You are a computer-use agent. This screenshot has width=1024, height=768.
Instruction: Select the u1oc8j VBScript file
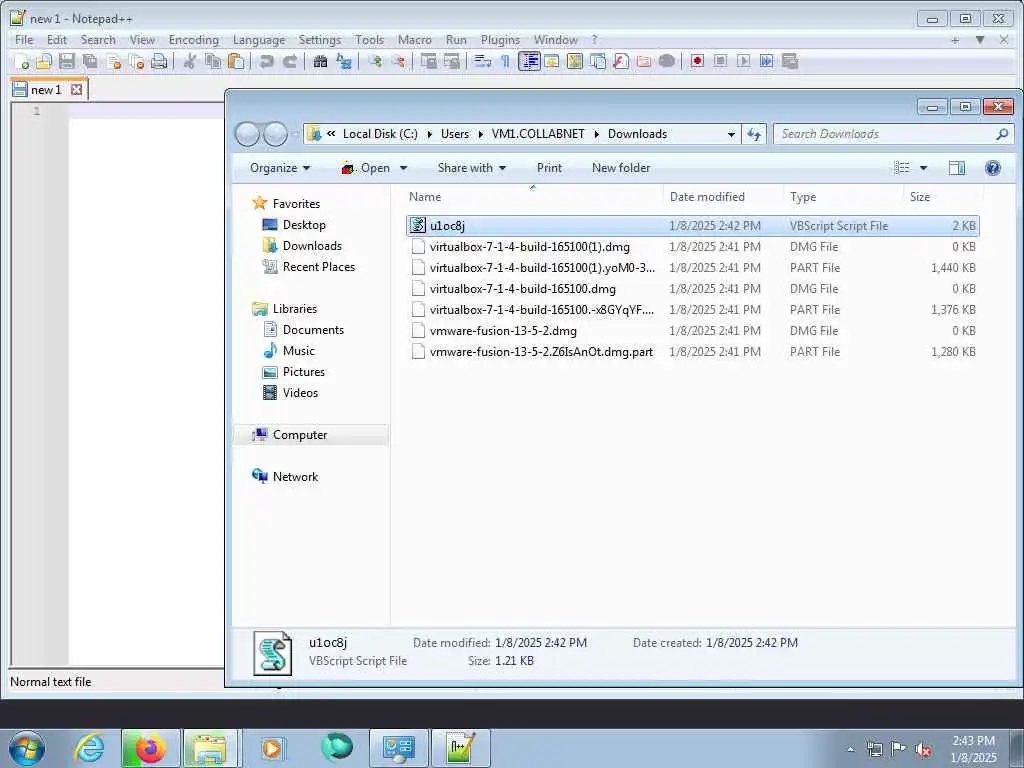pos(692,226)
